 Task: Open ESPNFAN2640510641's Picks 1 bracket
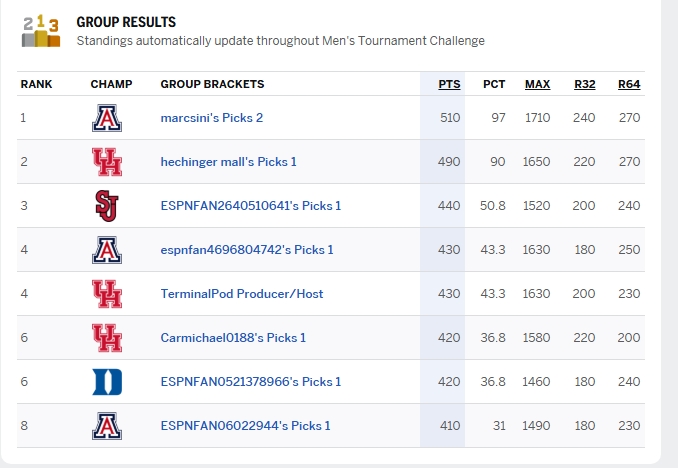coord(250,206)
